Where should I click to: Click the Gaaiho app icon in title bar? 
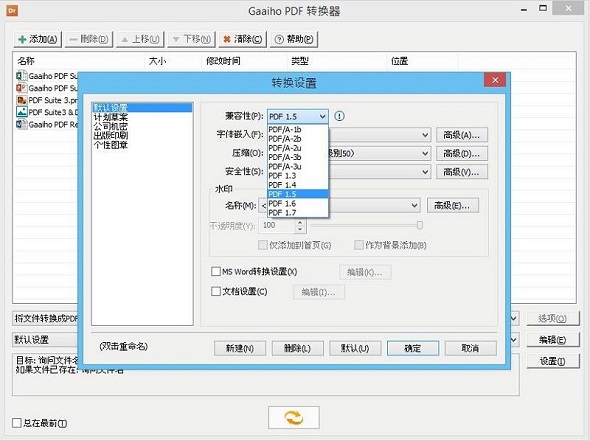click(12, 11)
